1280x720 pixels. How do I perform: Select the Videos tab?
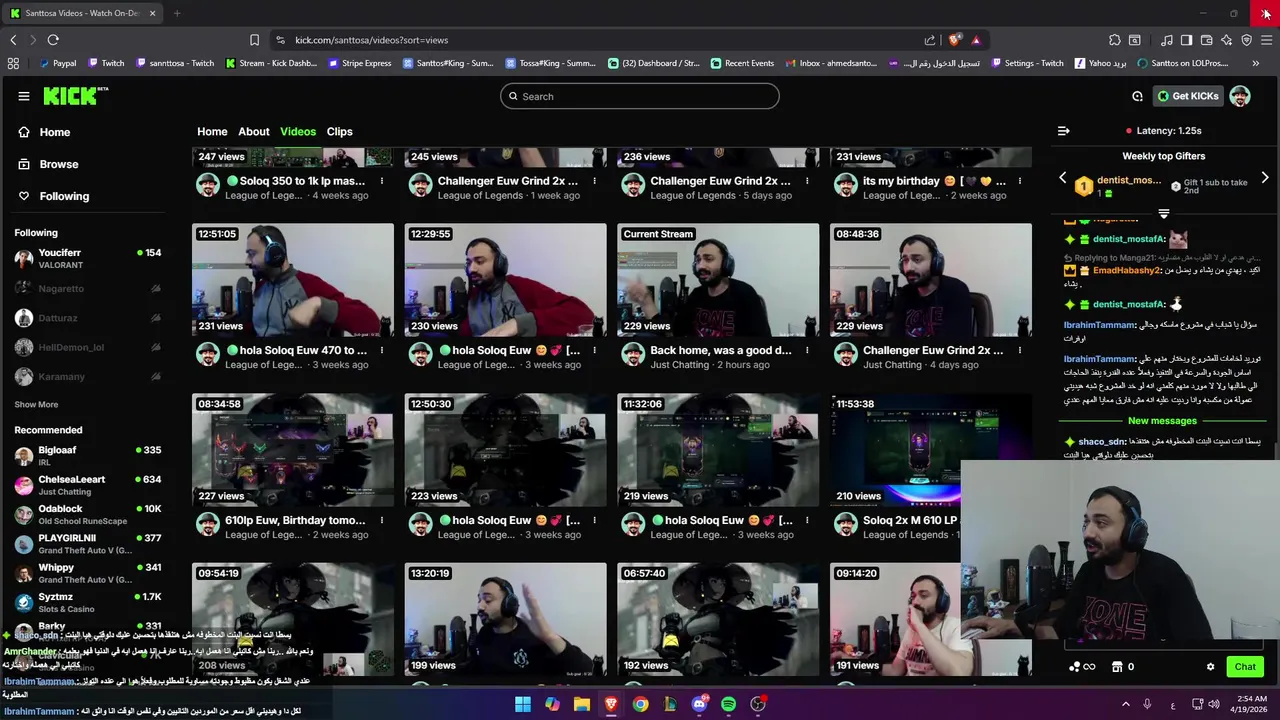[x=298, y=131]
